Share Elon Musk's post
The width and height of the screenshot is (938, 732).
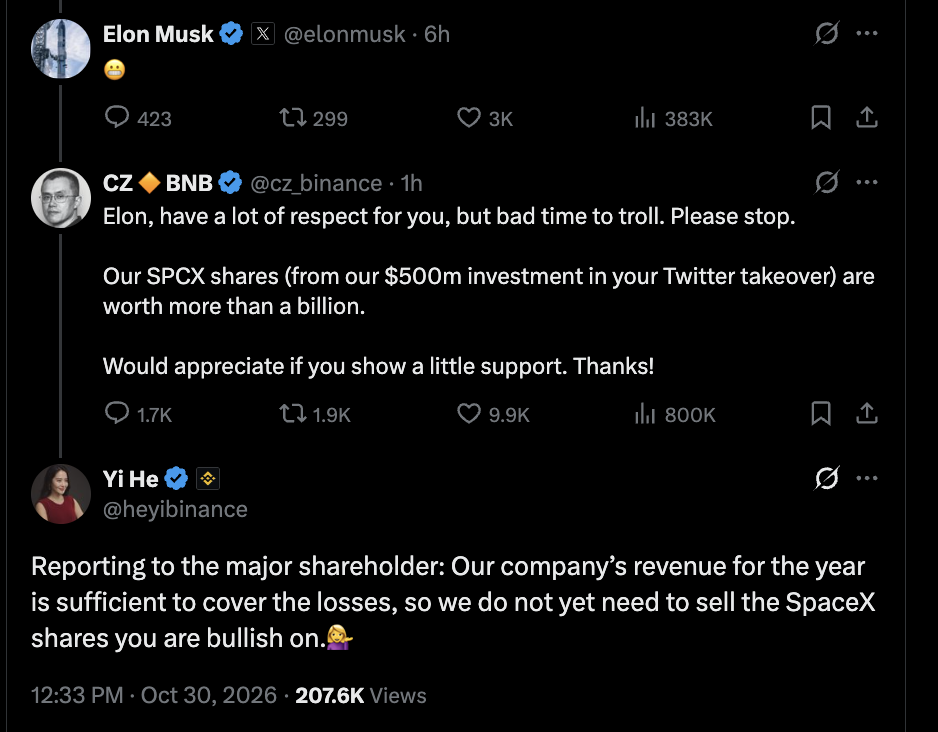pos(866,117)
